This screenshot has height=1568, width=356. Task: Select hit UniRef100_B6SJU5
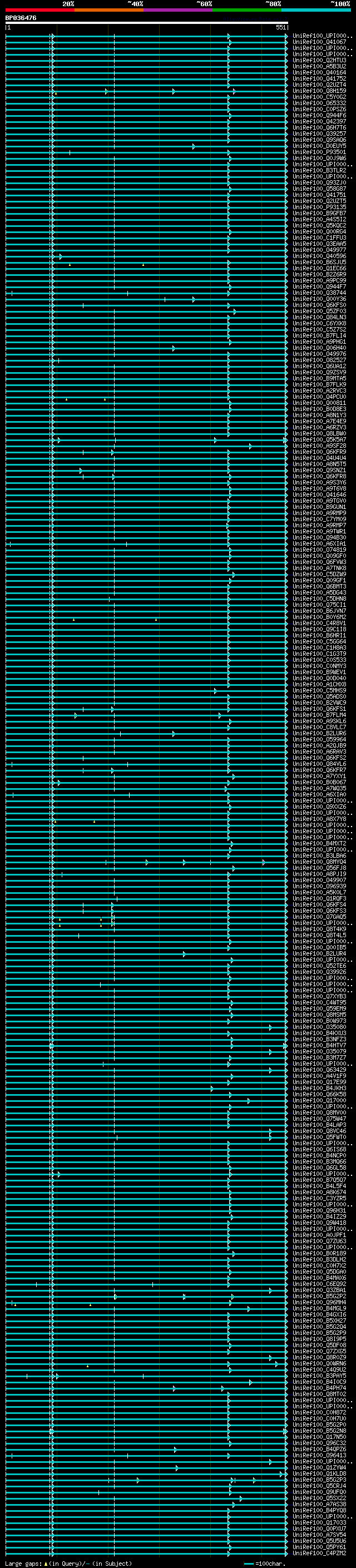coord(319,263)
